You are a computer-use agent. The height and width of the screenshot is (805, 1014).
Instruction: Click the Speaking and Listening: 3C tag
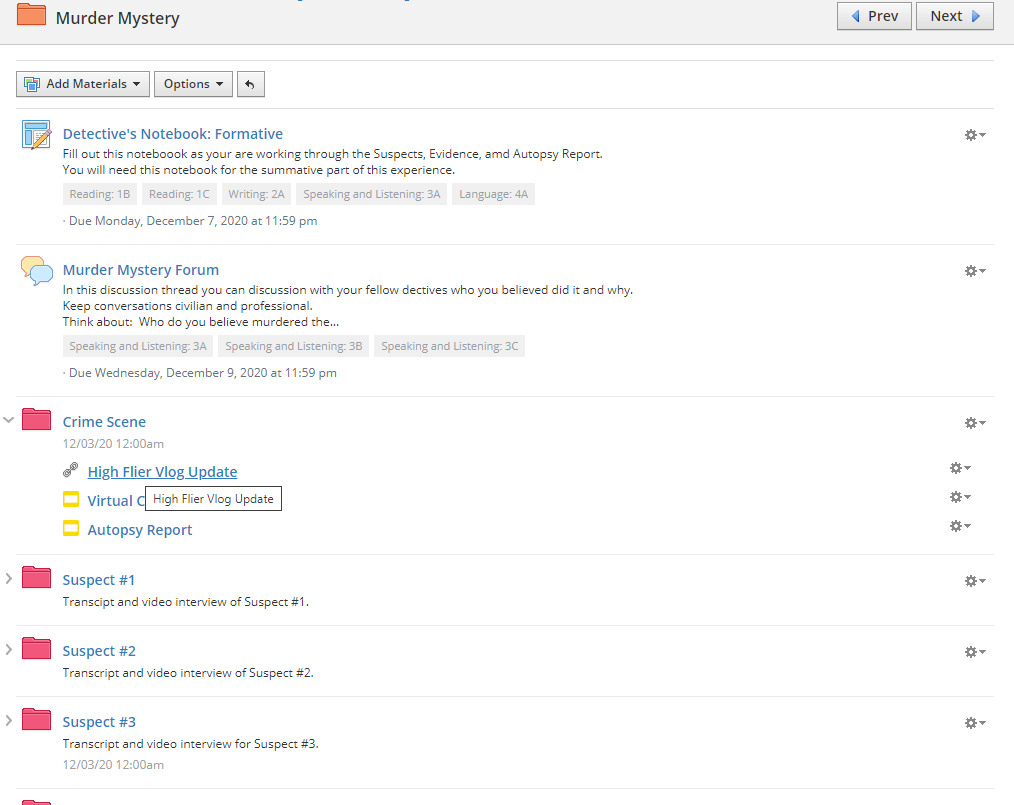pos(449,346)
